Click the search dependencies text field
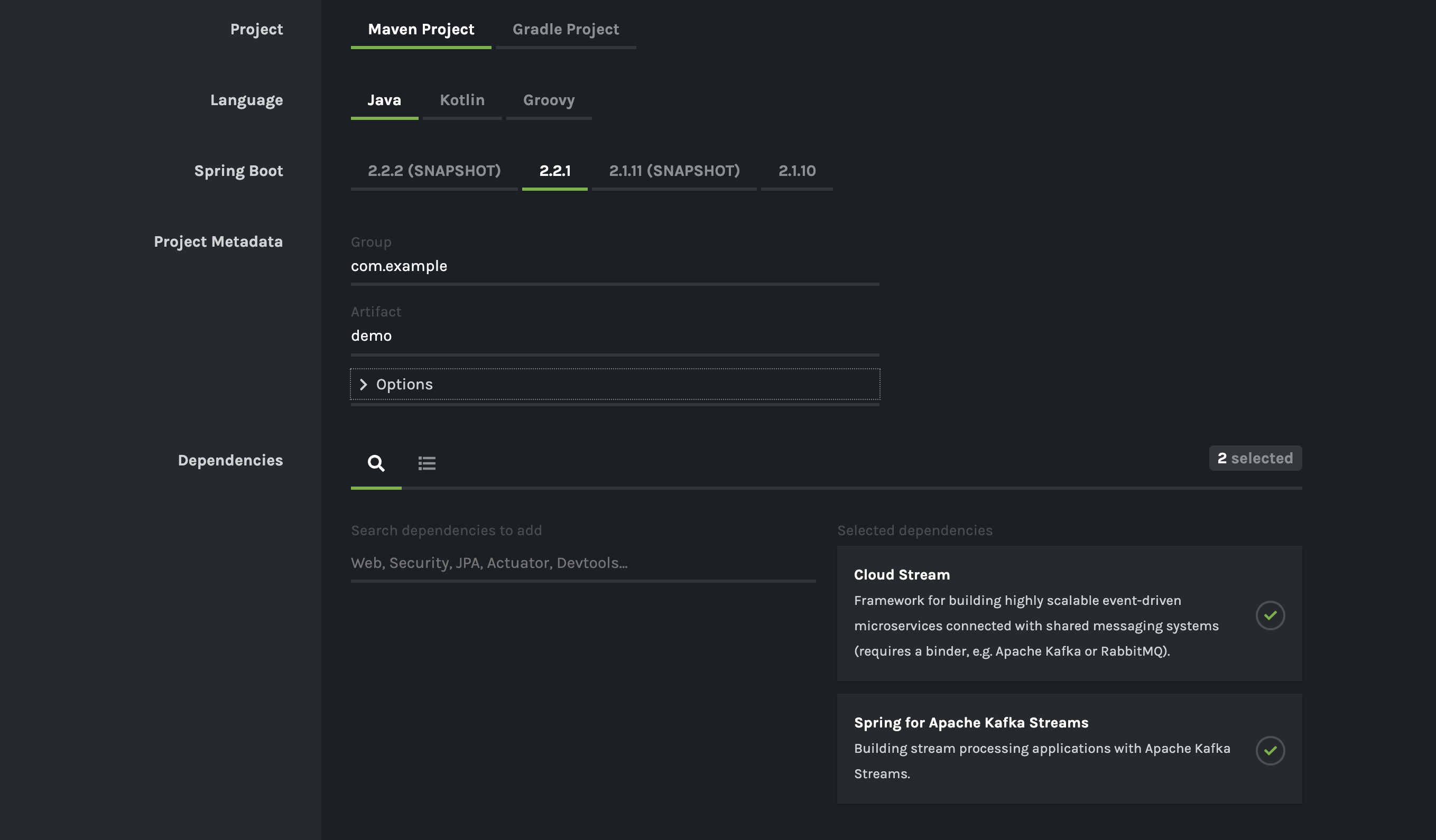Screen dimensions: 1436x840 (583, 562)
